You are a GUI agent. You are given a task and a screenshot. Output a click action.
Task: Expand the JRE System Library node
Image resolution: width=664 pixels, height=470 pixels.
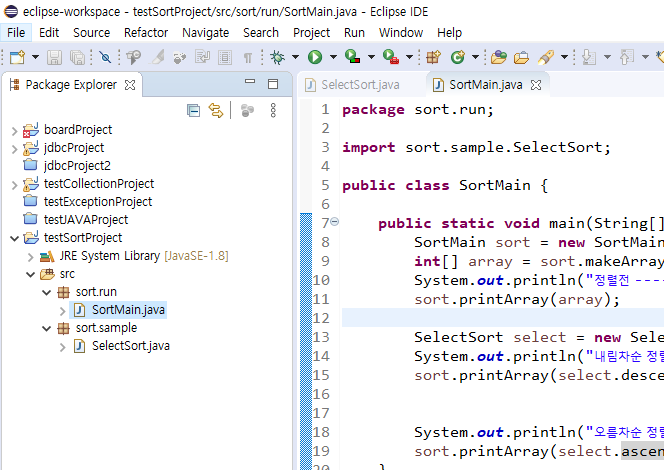point(29,256)
